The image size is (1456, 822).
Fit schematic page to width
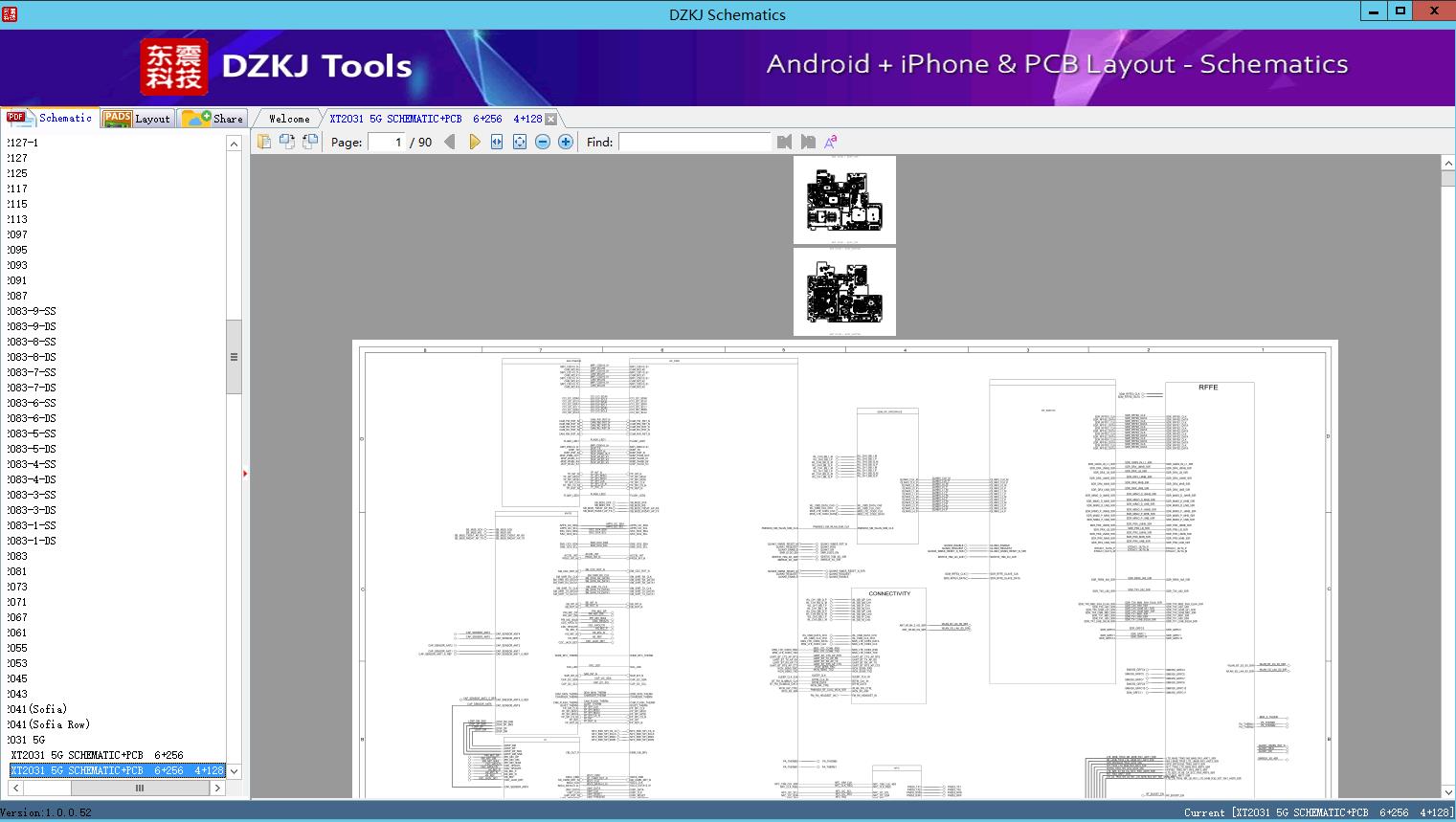497,142
